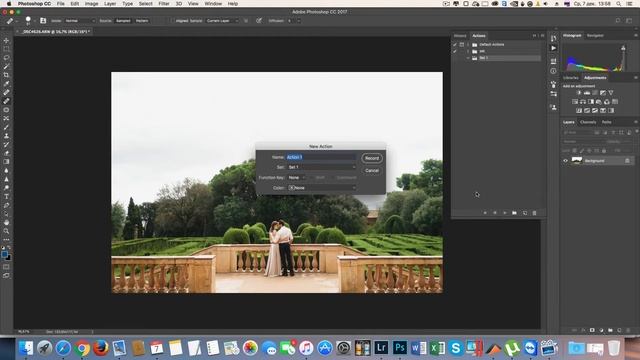The width and height of the screenshot is (640, 360).
Task: Select the Zoom tool
Action: [6, 231]
